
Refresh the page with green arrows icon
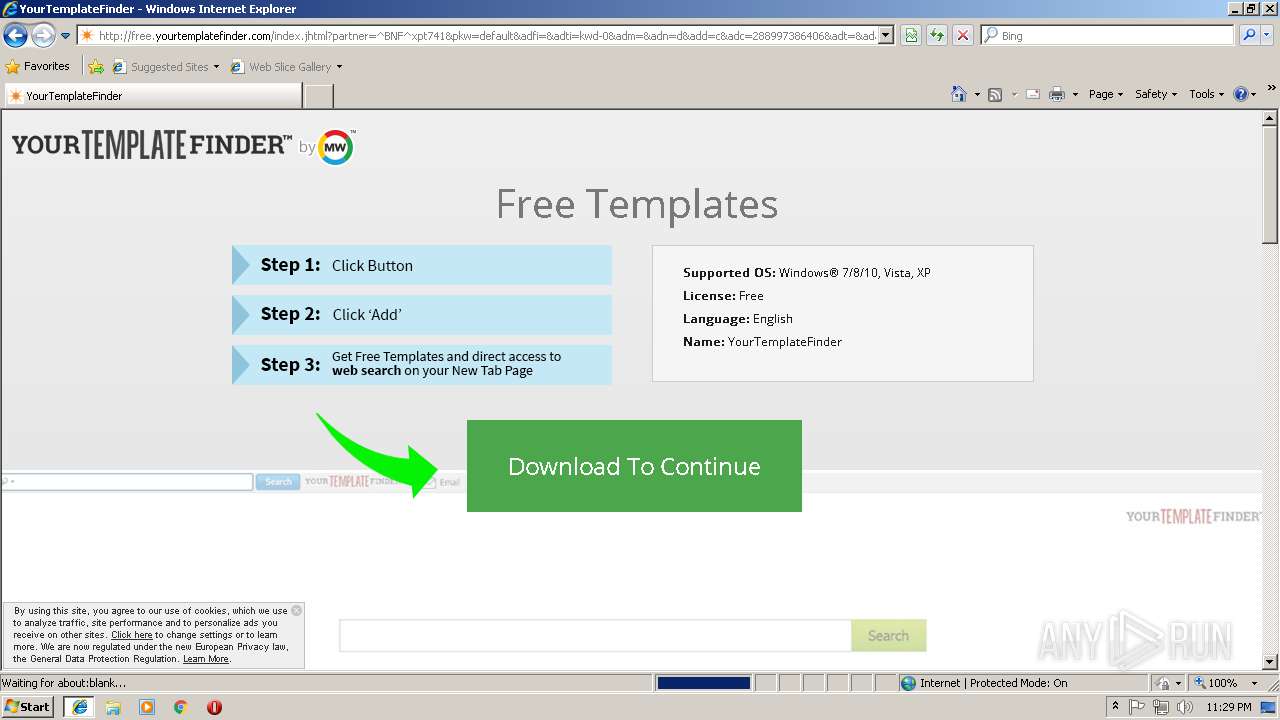tap(937, 36)
